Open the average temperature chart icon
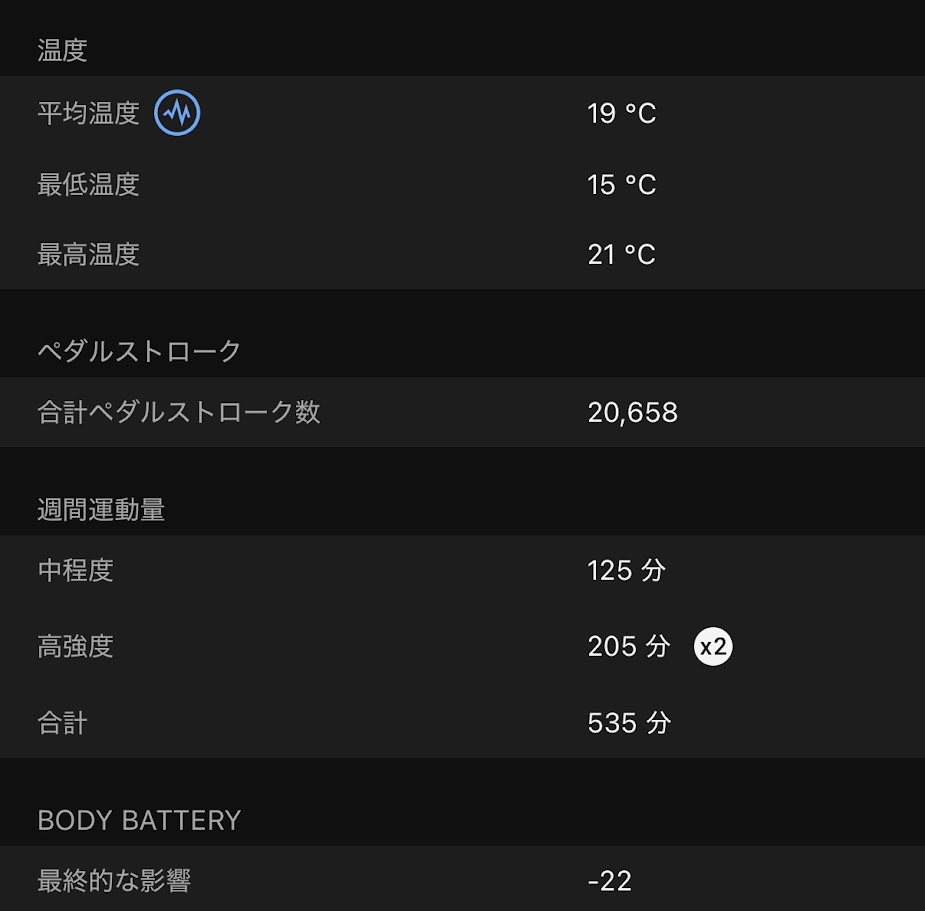925x911 pixels. (x=177, y=113)
